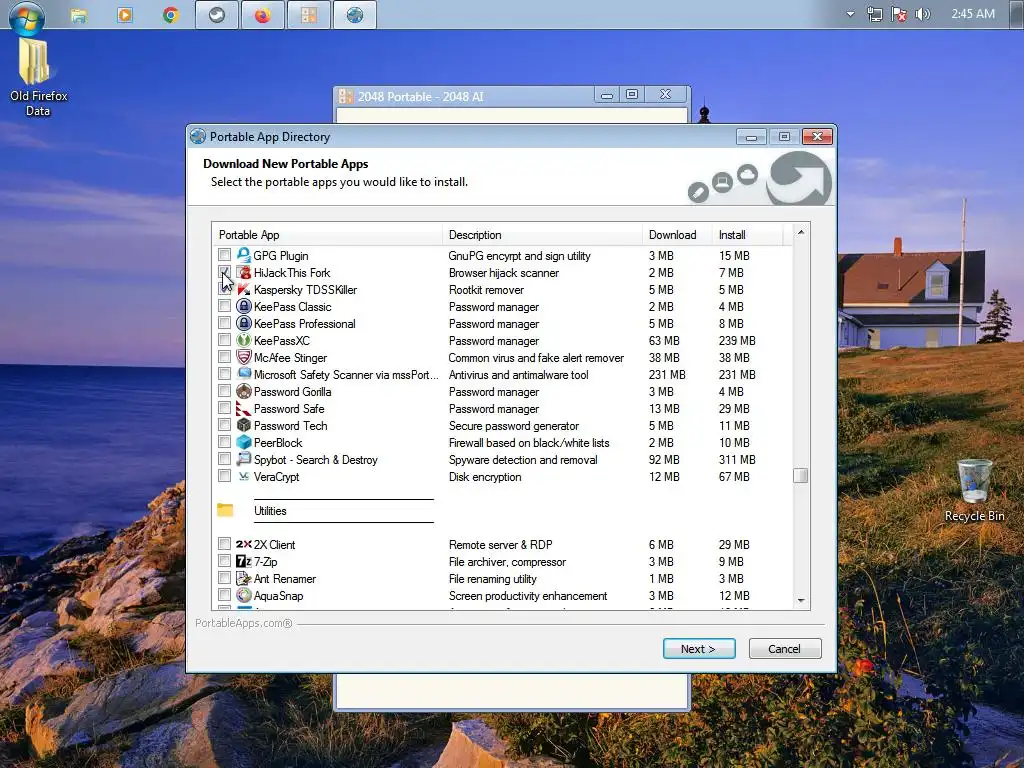Switch to Firefox in the taskbar
This screenshot has width=1024, height=768.
[263, 14]
